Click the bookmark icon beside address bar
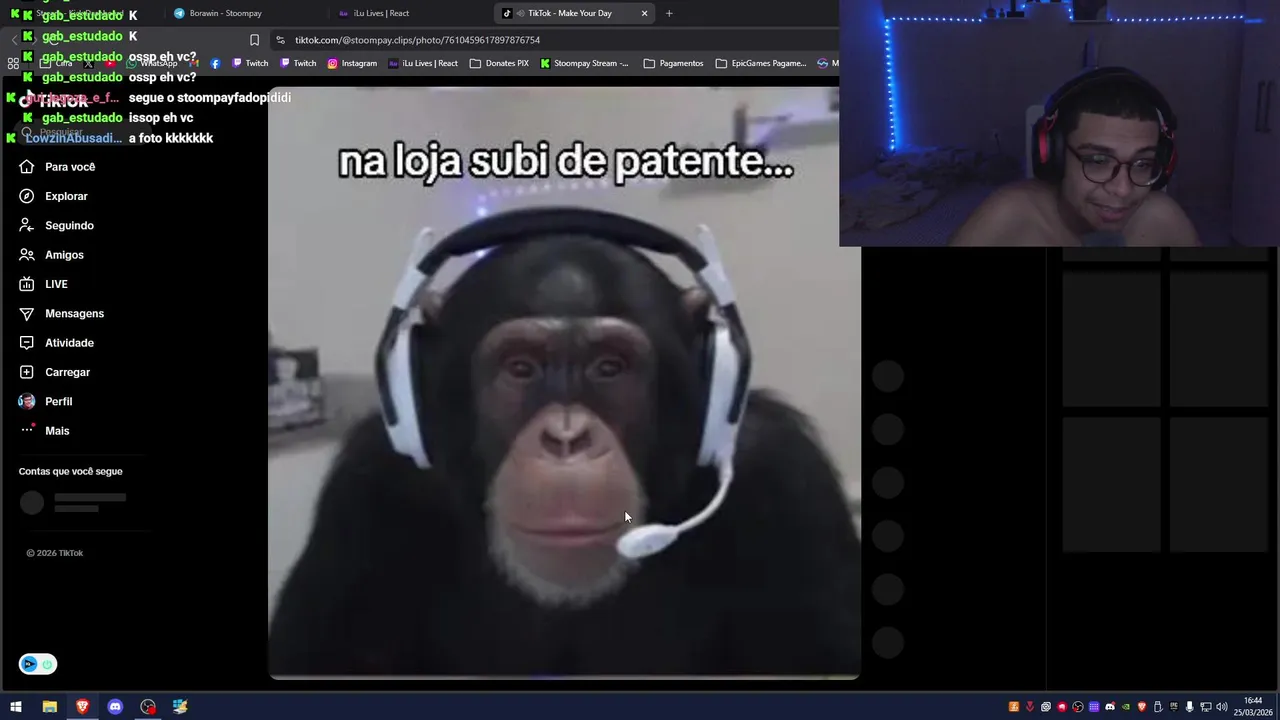 [254, 40]
